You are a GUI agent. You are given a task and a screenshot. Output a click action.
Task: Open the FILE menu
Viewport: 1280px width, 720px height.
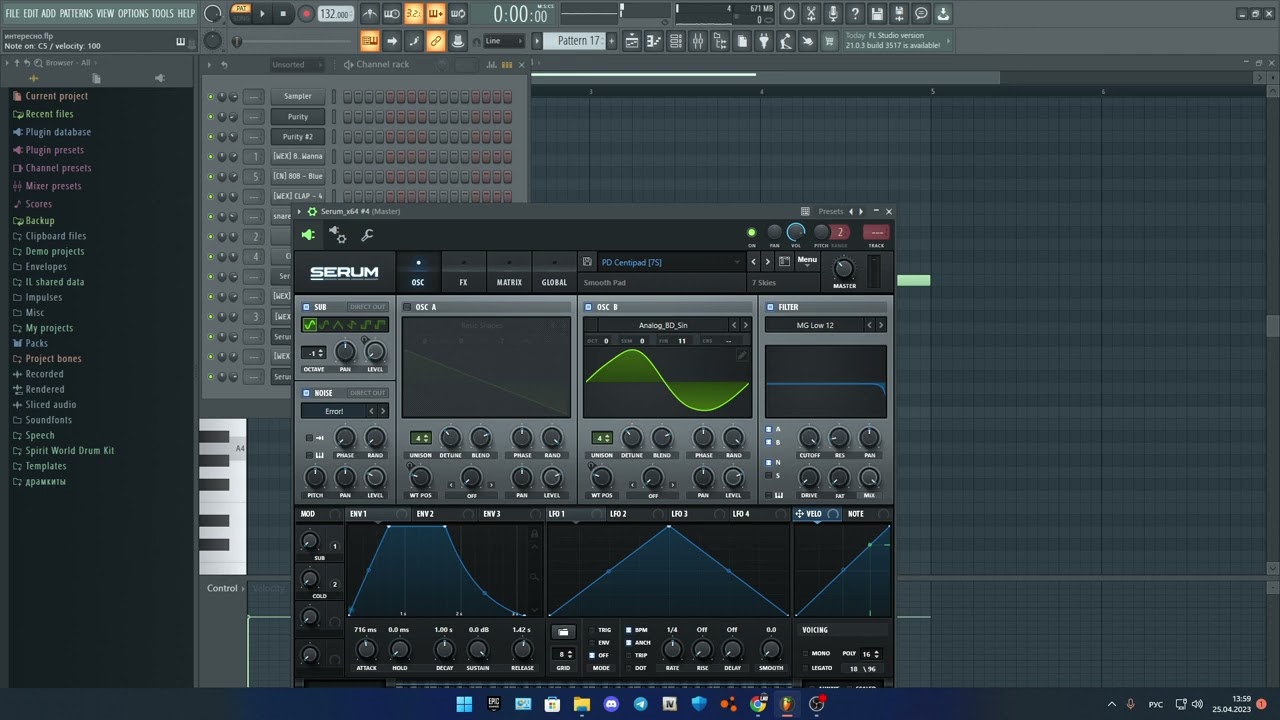(x=12, y=14)
